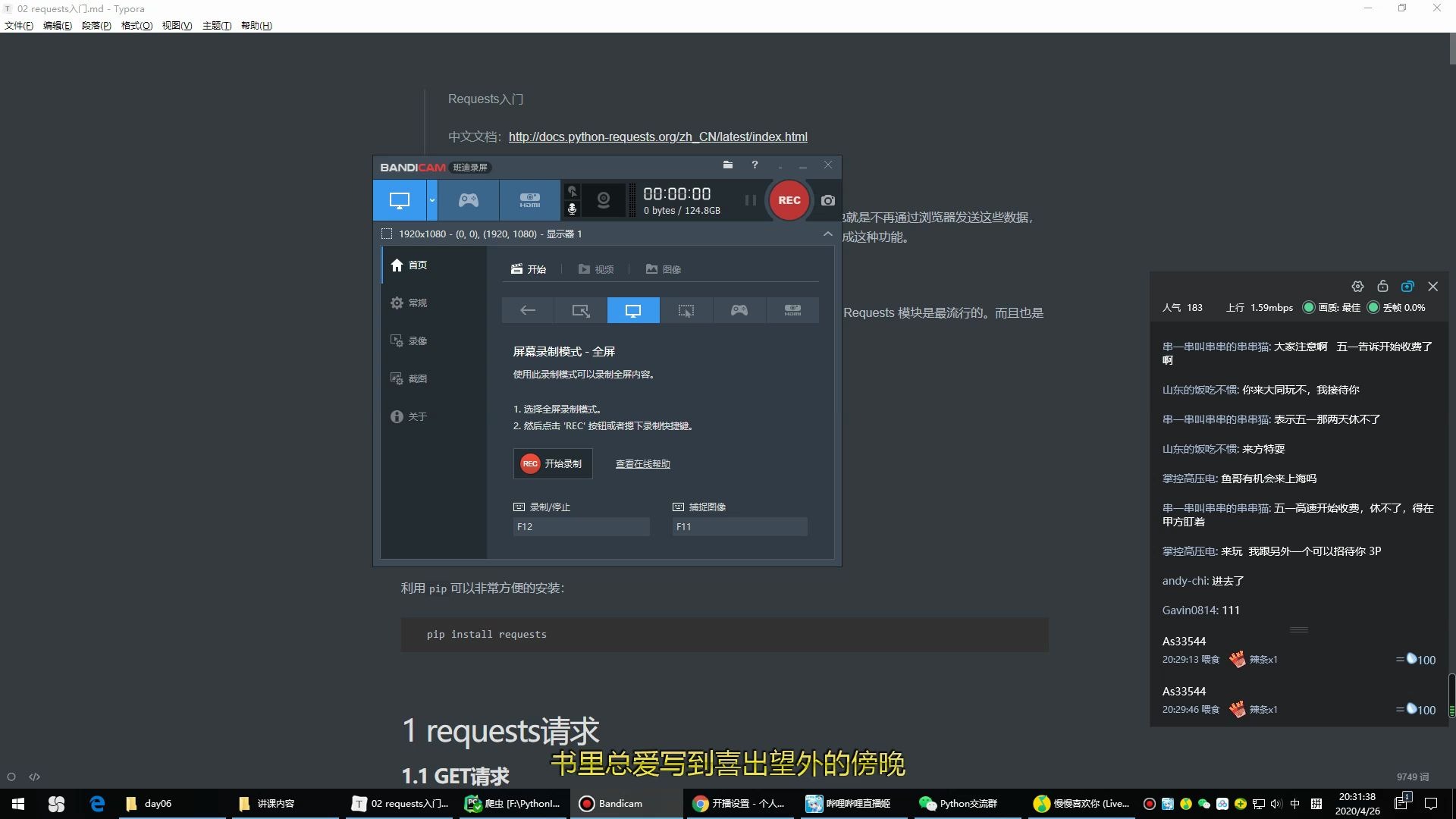The height and width of the screenshot is (819, 1456).
Task: Switch to the 视频 tab in Bandicam
Action: [596, 268]
